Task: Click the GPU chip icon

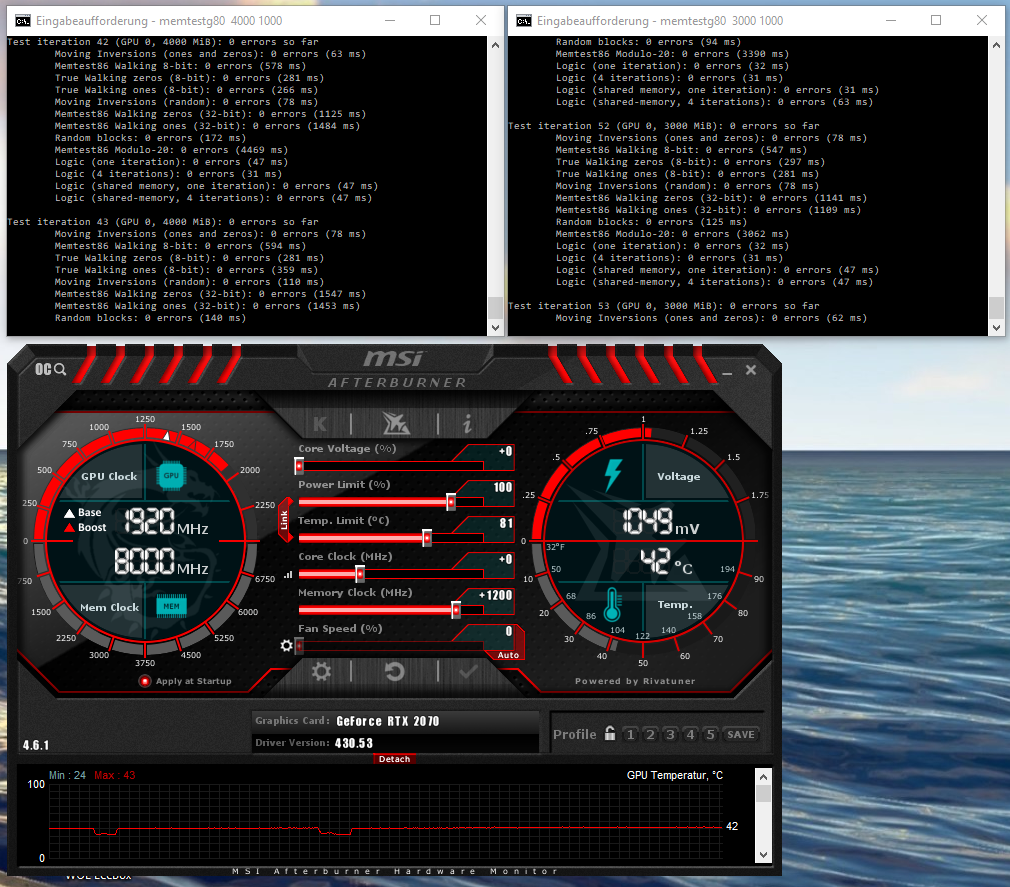Action: click(x=171, y=475)
